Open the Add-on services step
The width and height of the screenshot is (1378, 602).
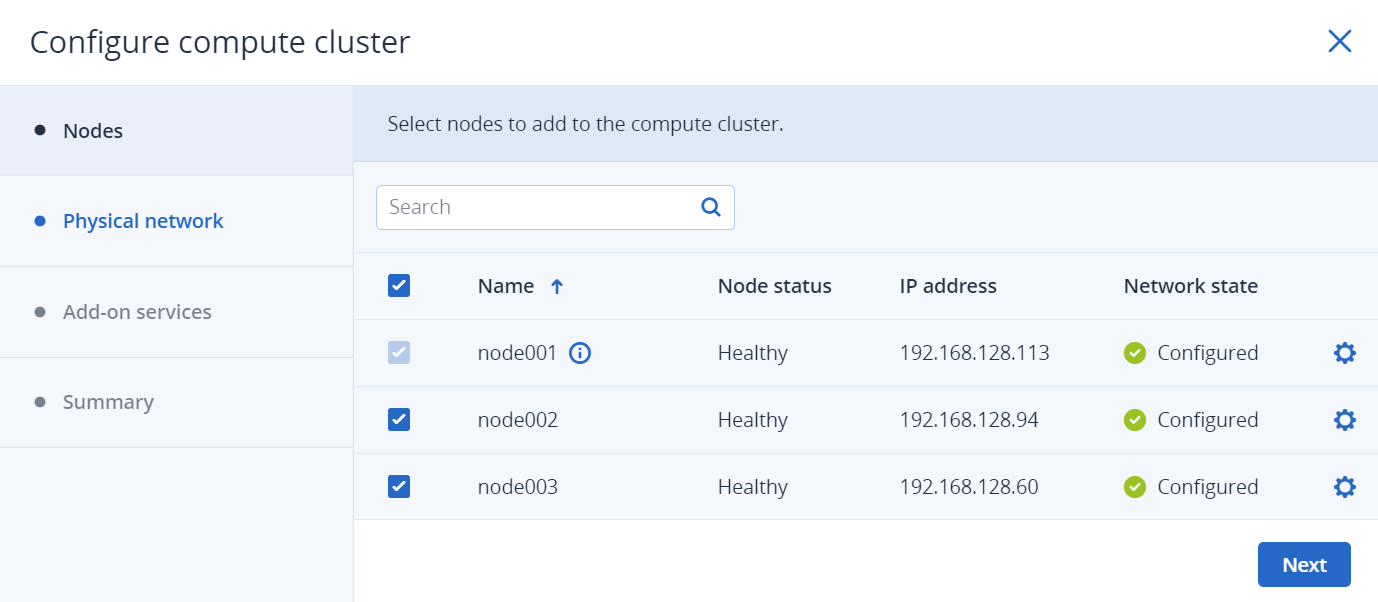pyautogui.click(x=137, y=312)
